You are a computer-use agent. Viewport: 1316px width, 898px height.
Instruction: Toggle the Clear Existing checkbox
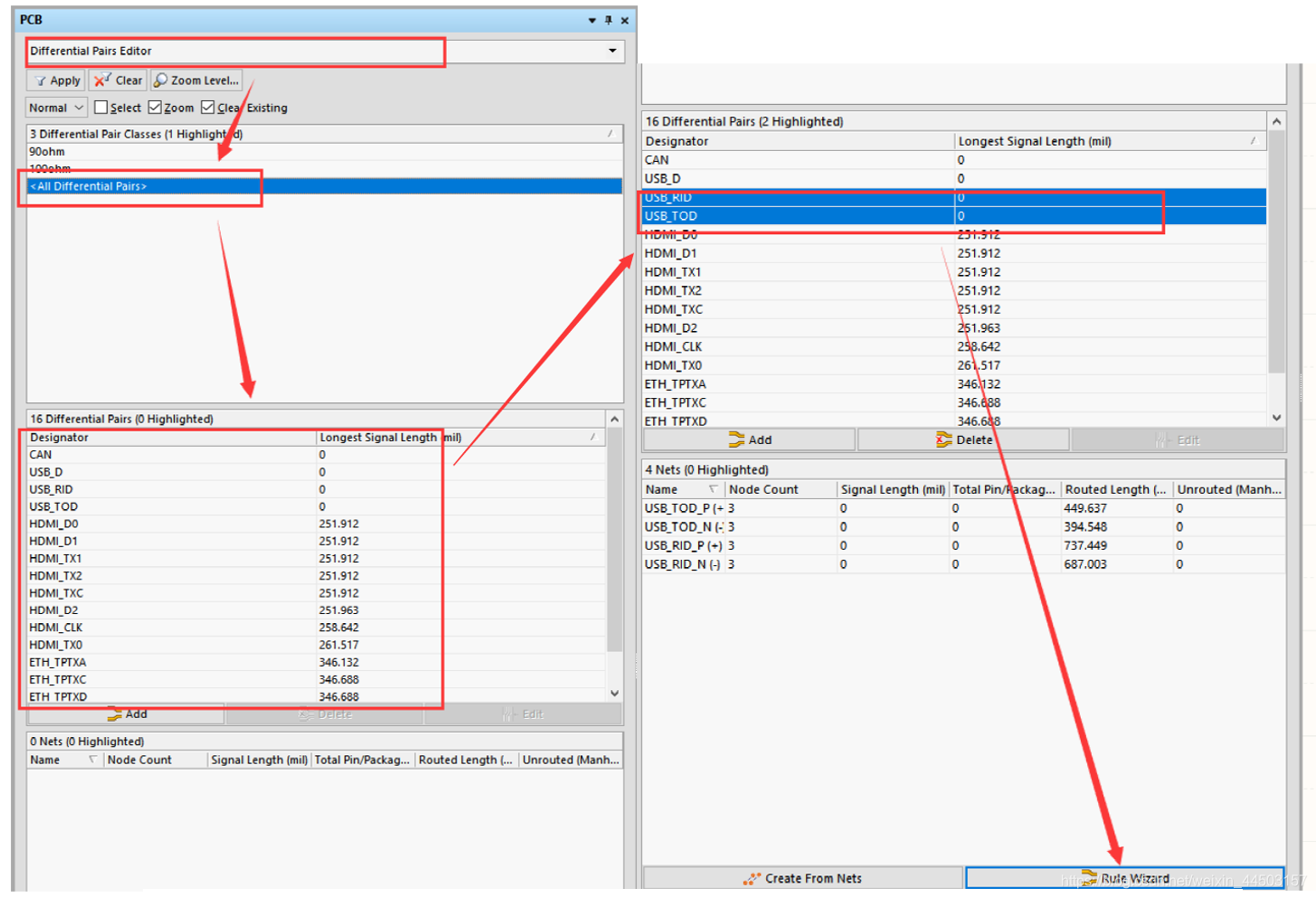(208, 108)
